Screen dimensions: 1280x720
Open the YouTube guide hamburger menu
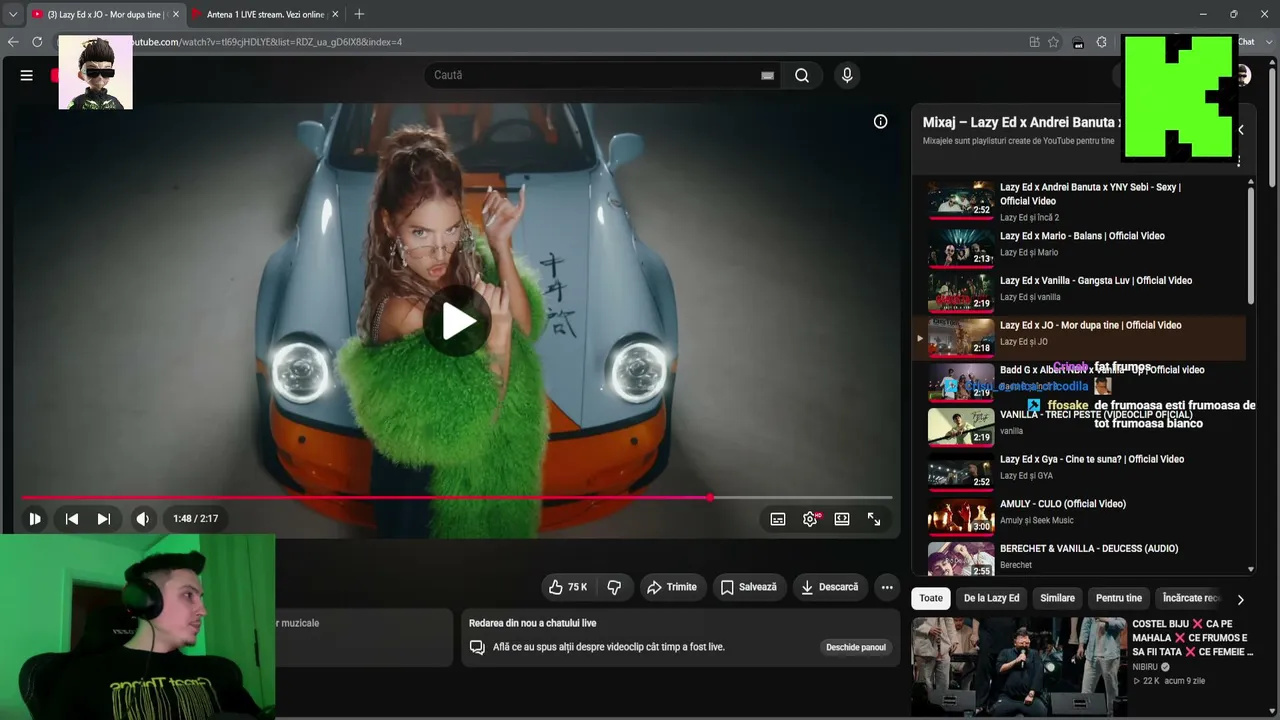[27, 75]
